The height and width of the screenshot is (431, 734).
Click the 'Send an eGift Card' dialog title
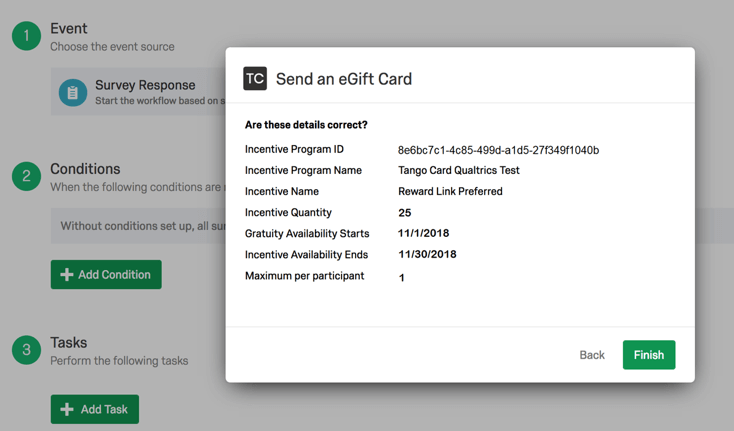tap(344, 79)
